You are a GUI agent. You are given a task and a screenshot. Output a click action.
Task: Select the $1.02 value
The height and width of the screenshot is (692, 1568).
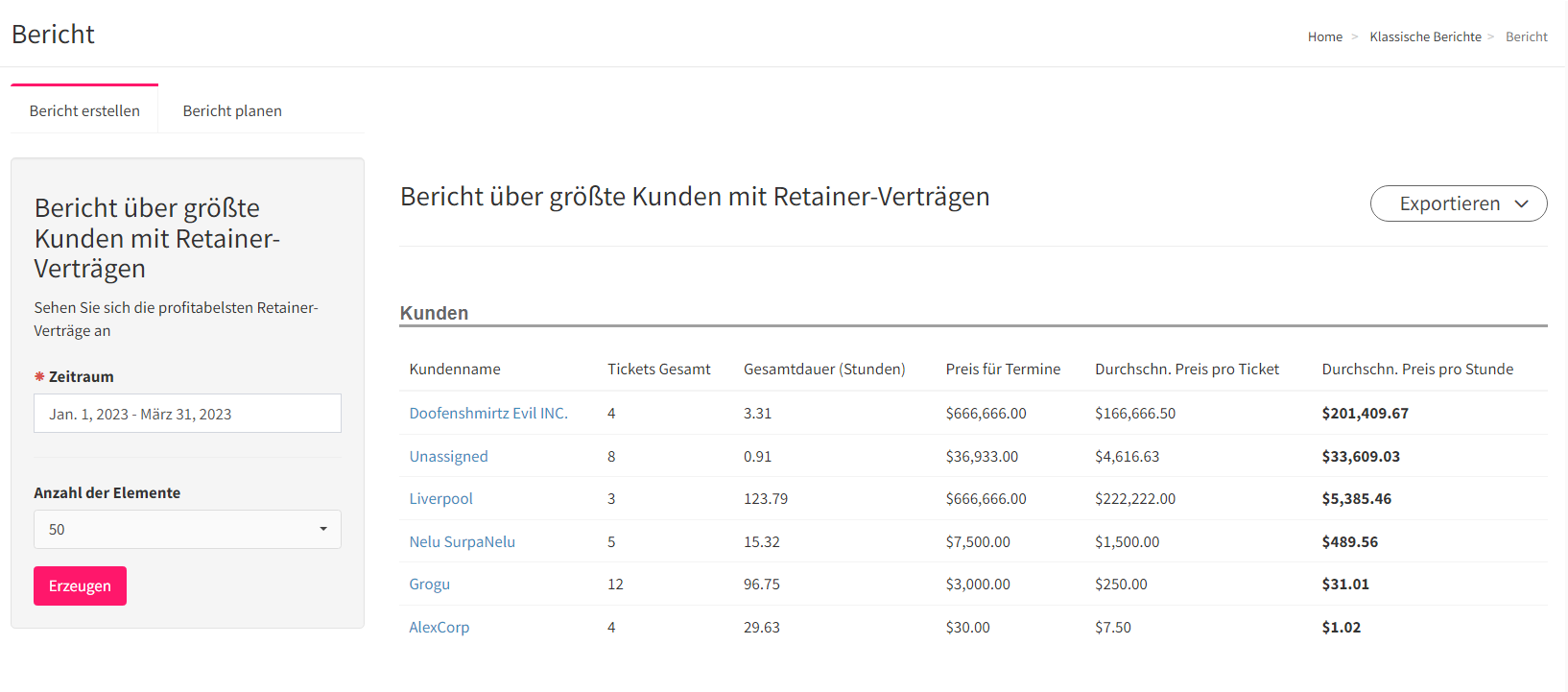pos(1341,627)
